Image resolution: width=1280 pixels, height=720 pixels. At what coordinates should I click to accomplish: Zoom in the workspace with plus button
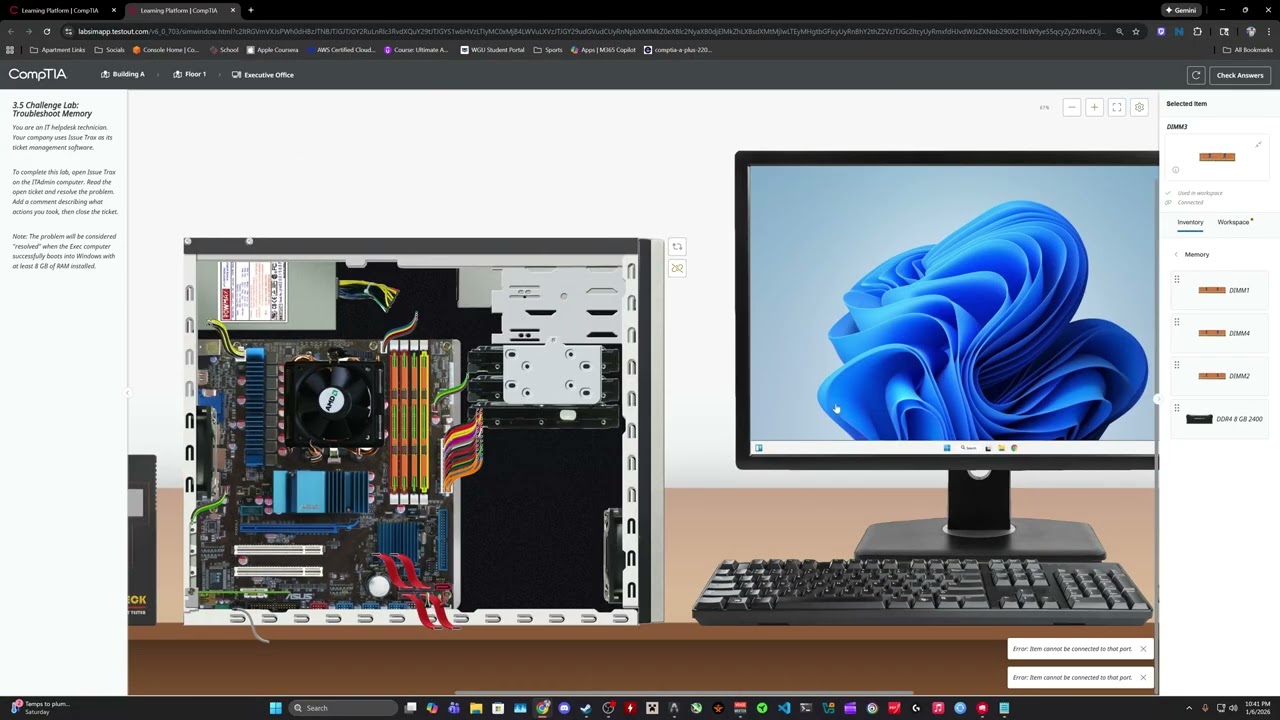click(1094, 107)
